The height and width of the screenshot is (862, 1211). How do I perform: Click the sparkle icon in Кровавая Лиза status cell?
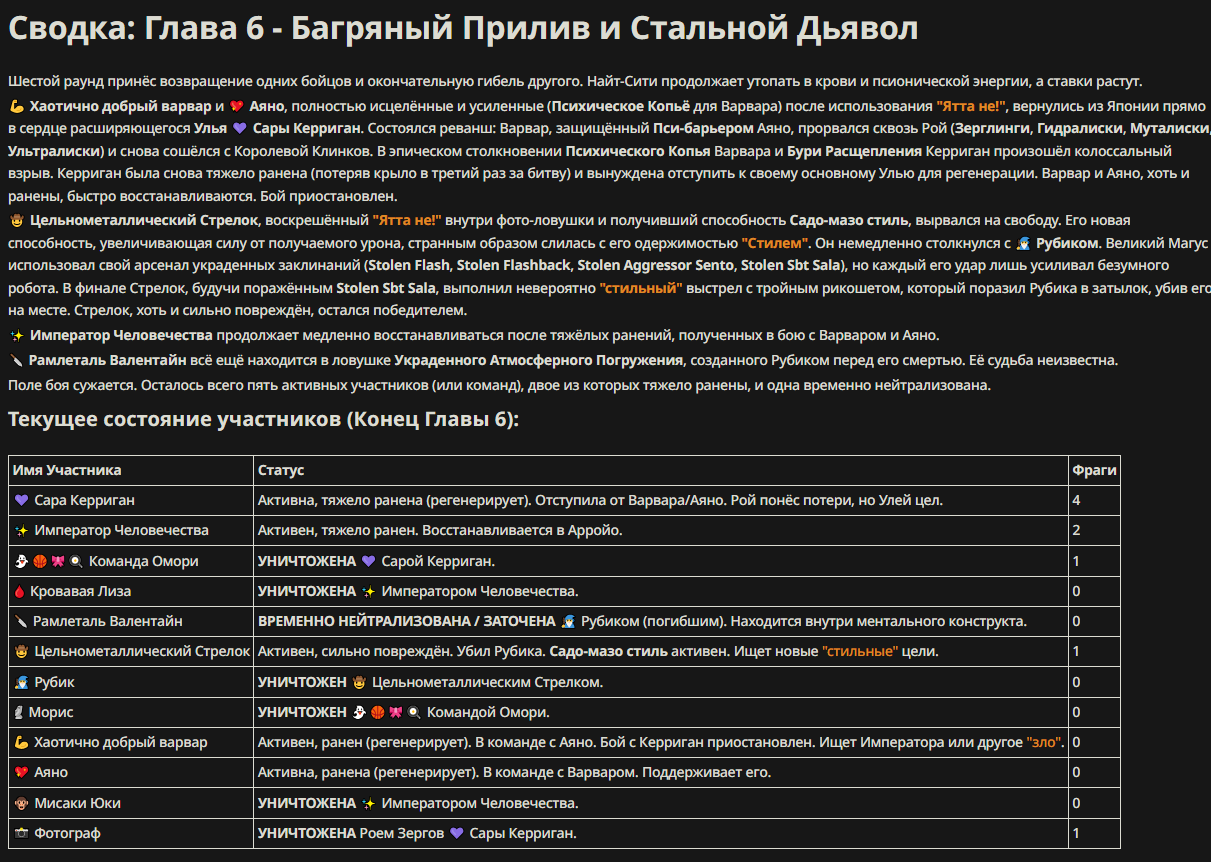pos(368,591)
